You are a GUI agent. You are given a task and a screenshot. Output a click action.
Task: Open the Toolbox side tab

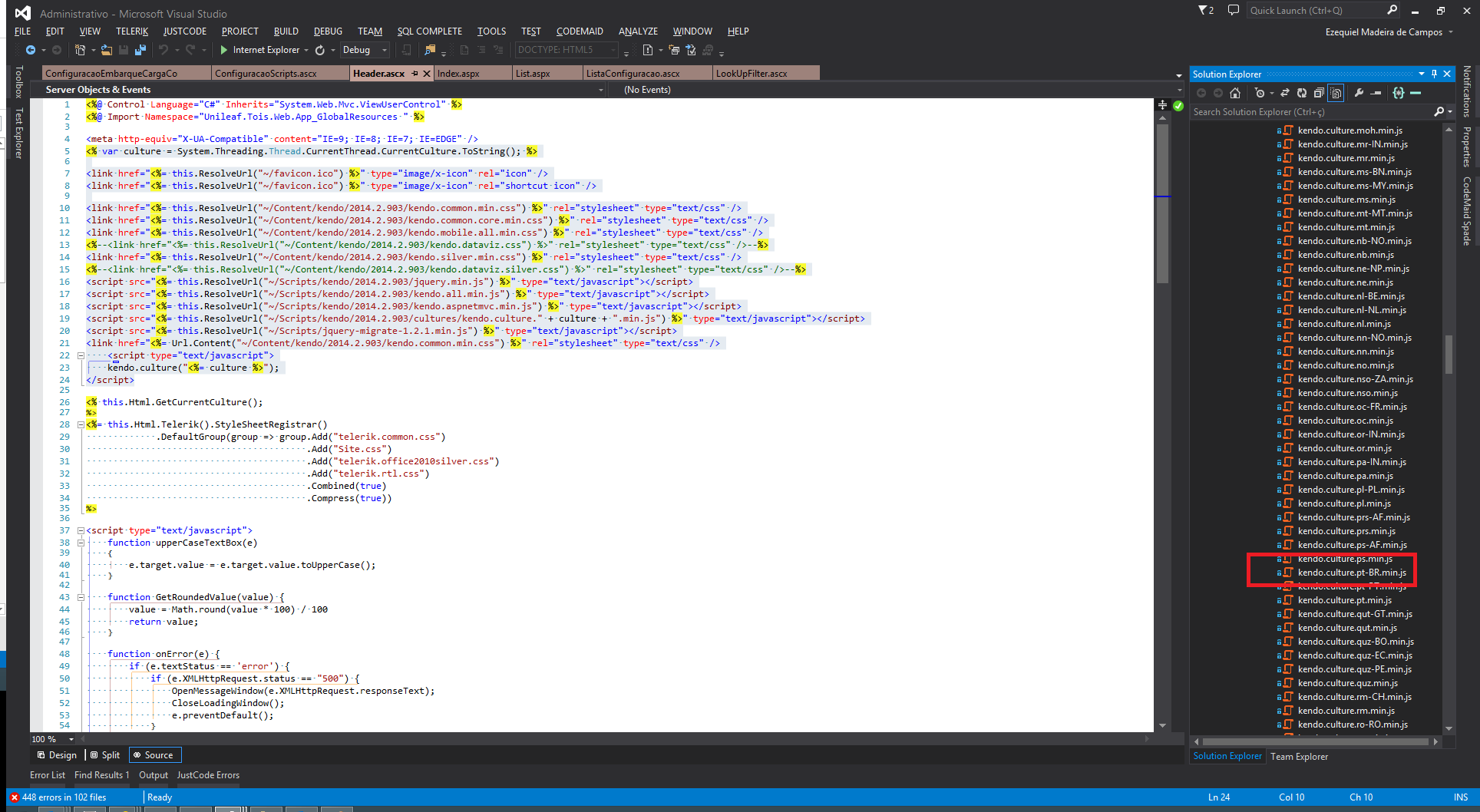click(x=18, y=82)
